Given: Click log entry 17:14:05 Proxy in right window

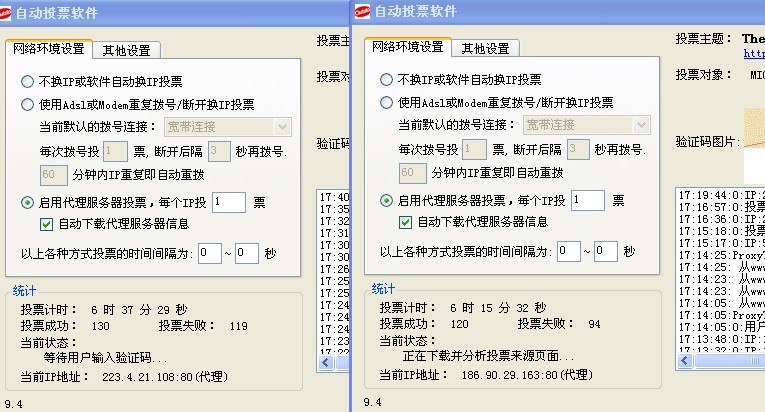Looking at the screenshot, I should (722, 315).
